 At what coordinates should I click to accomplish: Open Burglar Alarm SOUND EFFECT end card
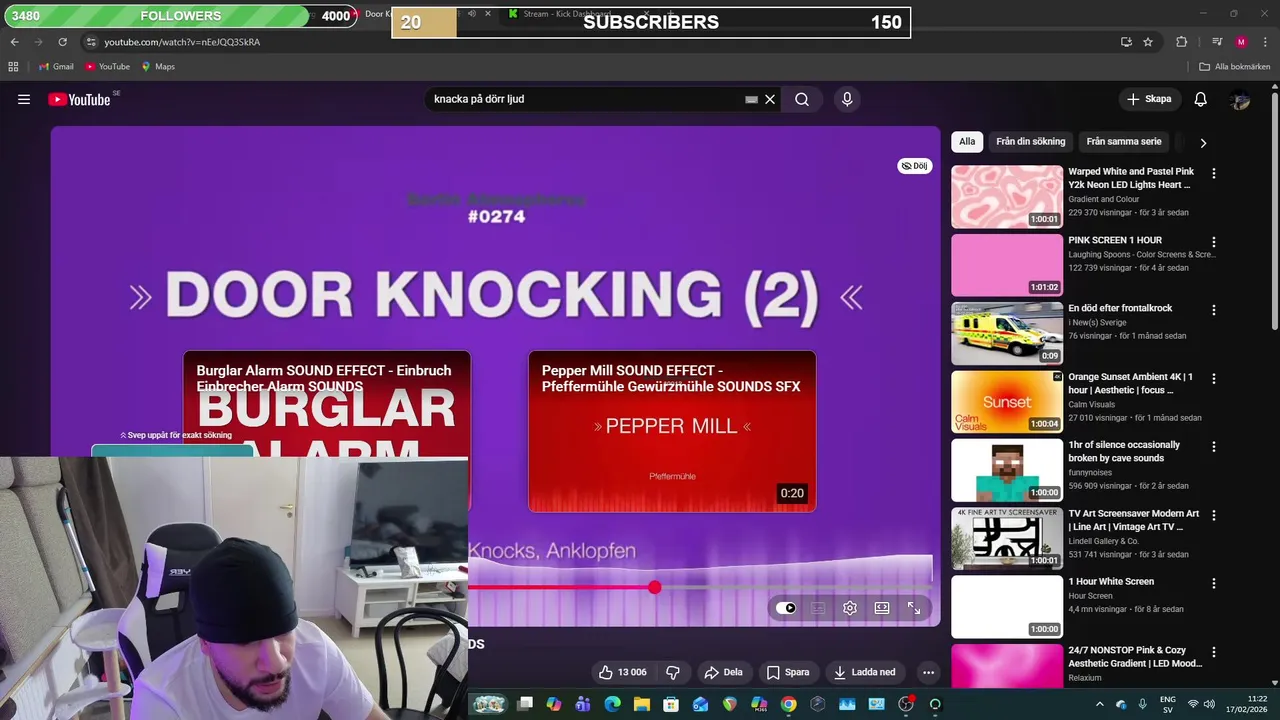coord(326,404)
